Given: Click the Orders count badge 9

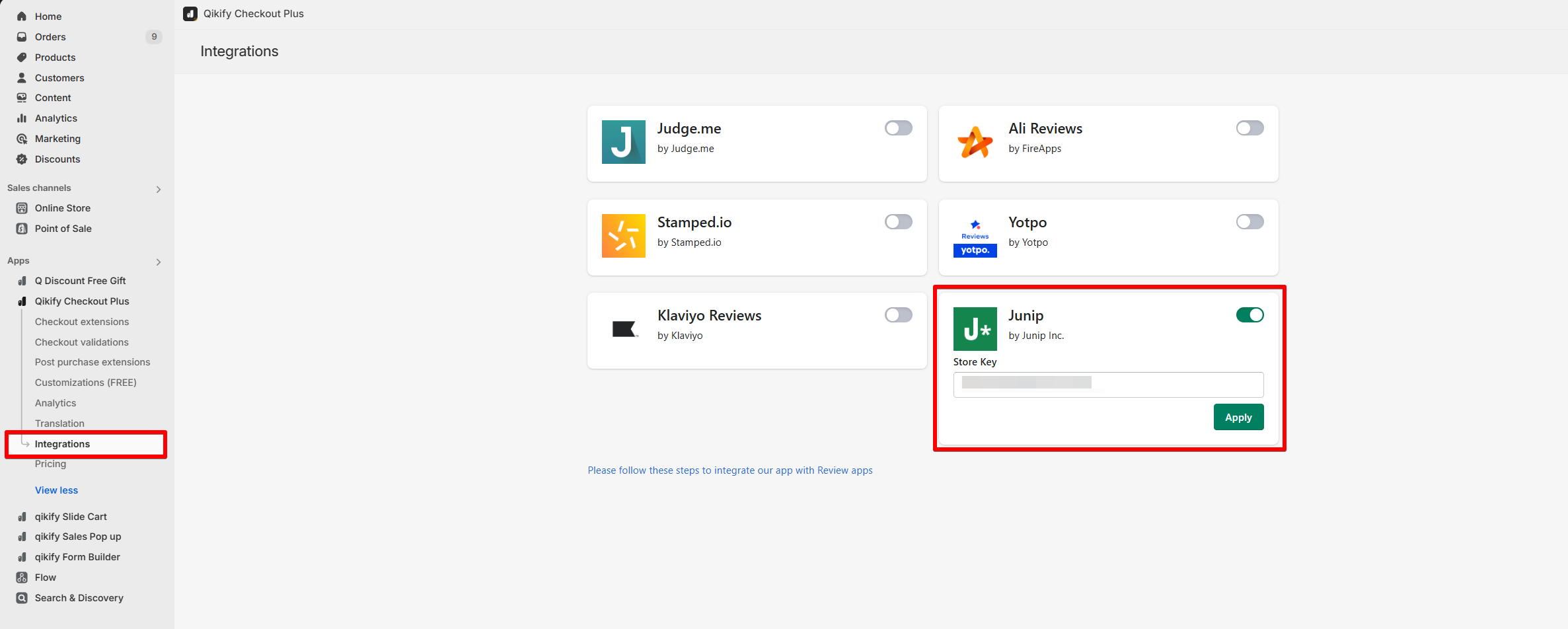Looking at the screenshot, I should (154, 37).
